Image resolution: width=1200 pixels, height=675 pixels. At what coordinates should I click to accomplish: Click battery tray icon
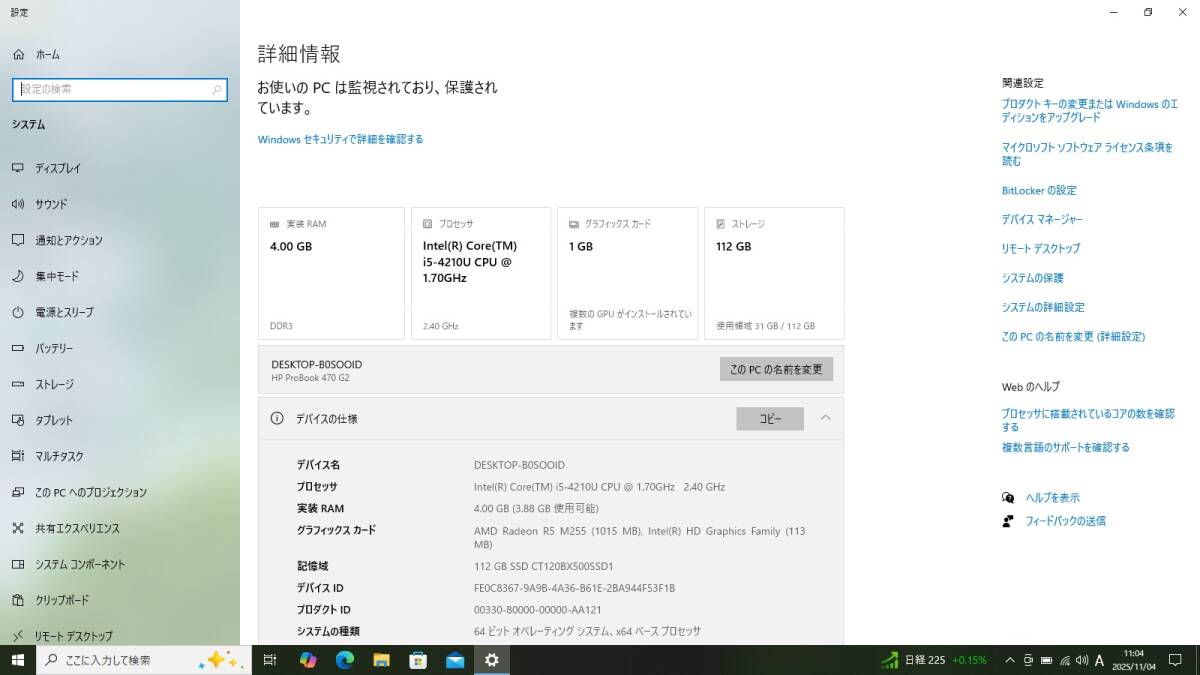[x=1046, y=660]
